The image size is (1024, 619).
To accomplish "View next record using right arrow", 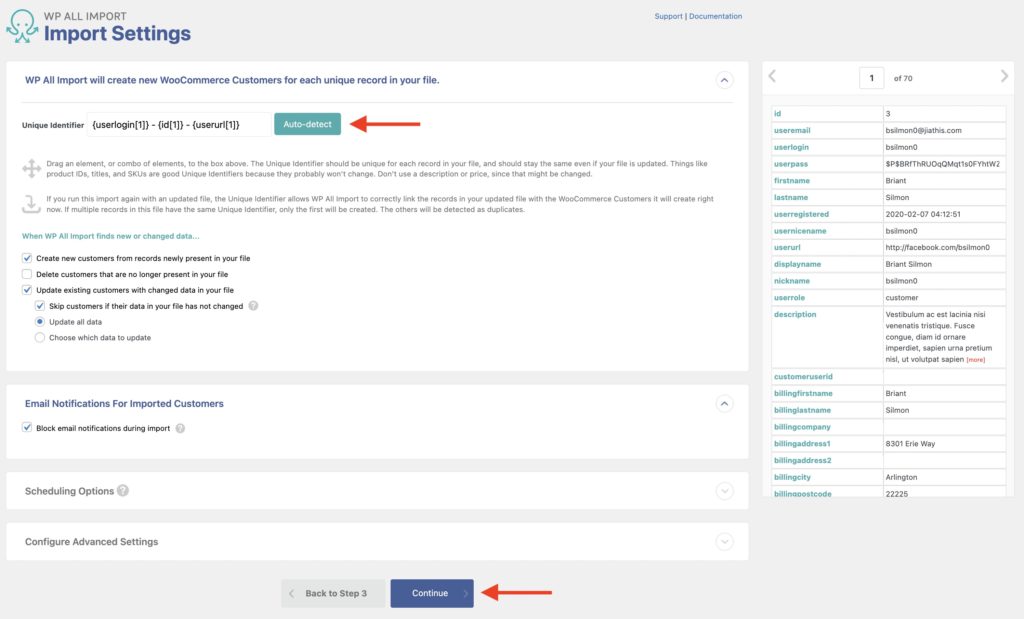I will pos(1004,77).
